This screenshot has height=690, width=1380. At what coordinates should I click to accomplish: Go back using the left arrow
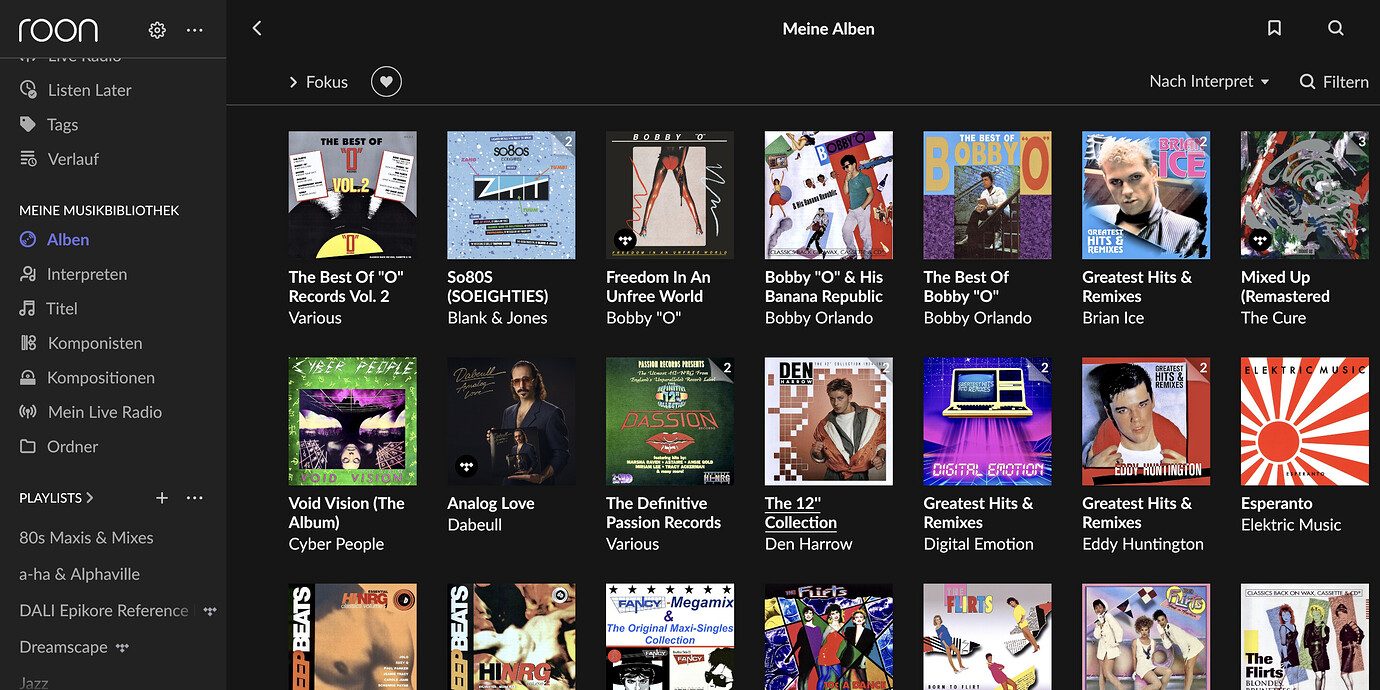[257, 29]
